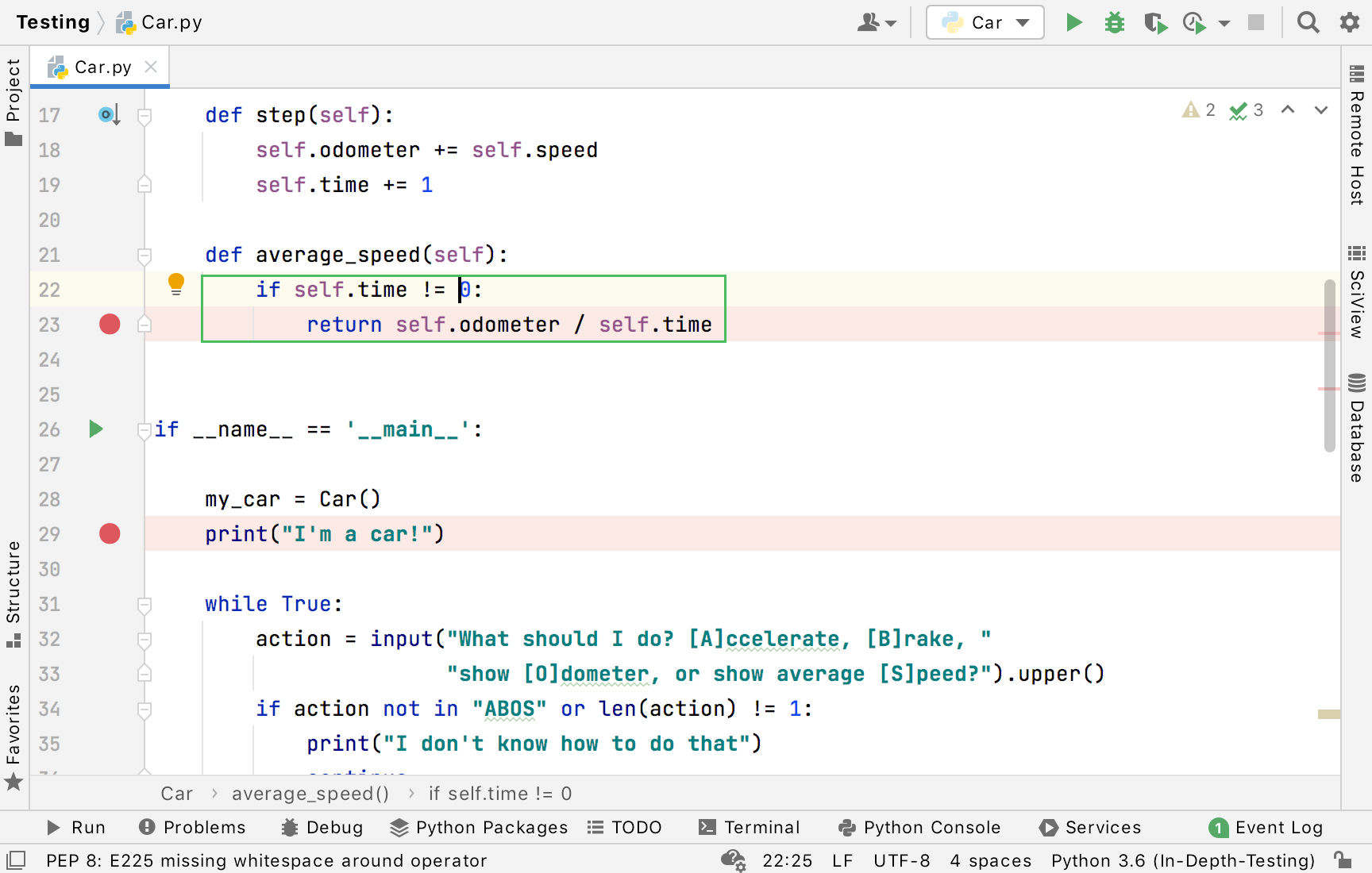Close the Car.py editor tab
Viewport: 1372px width, 873px height.
(x=151, y=67)
